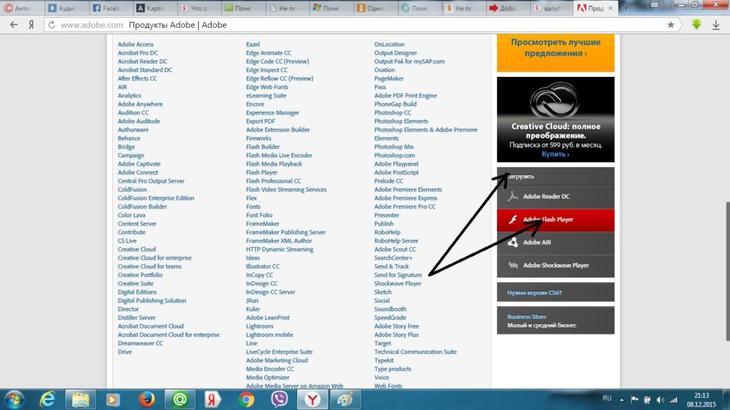Open the Photoshop CC product link
Image resolution: width=730 pixels, height=410 pixels.
click(392, 112)
